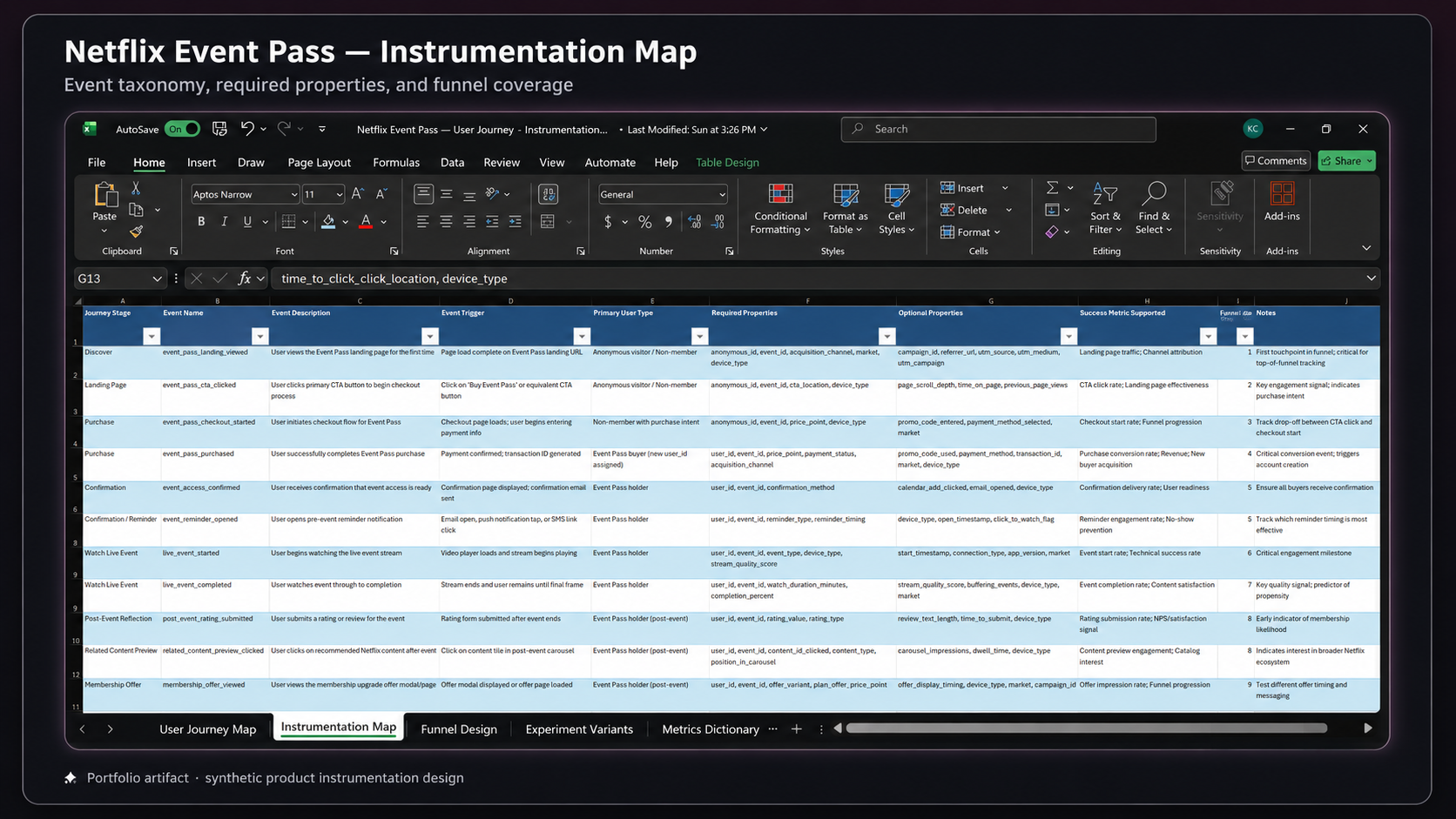Screen dimensions: 1456x819
Task: Open the File menu
Action: coord(97,163)
